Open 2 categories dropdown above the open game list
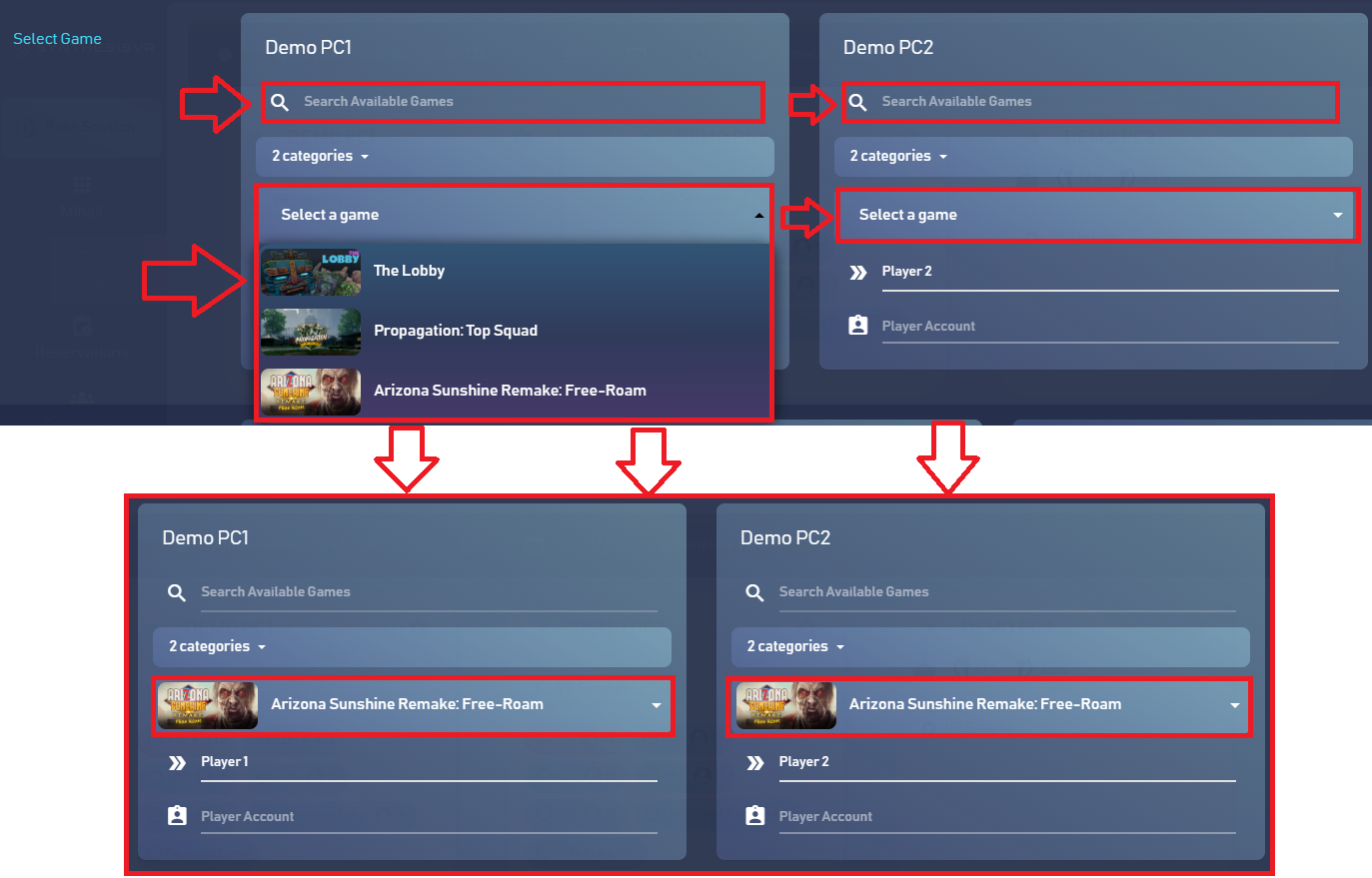This screenshot has width=1372, height=878. [515, 157]
